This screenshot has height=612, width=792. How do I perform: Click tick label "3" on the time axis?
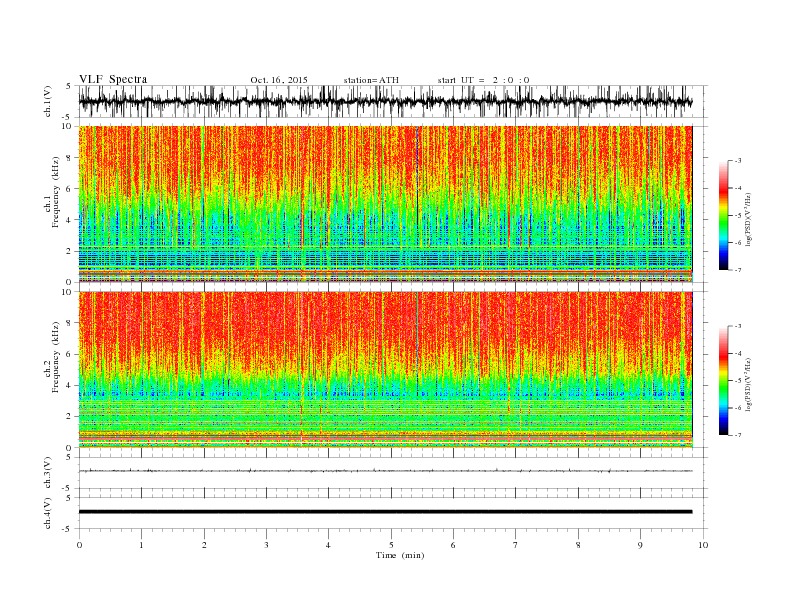pyautogui.click(x=266, y=545)
